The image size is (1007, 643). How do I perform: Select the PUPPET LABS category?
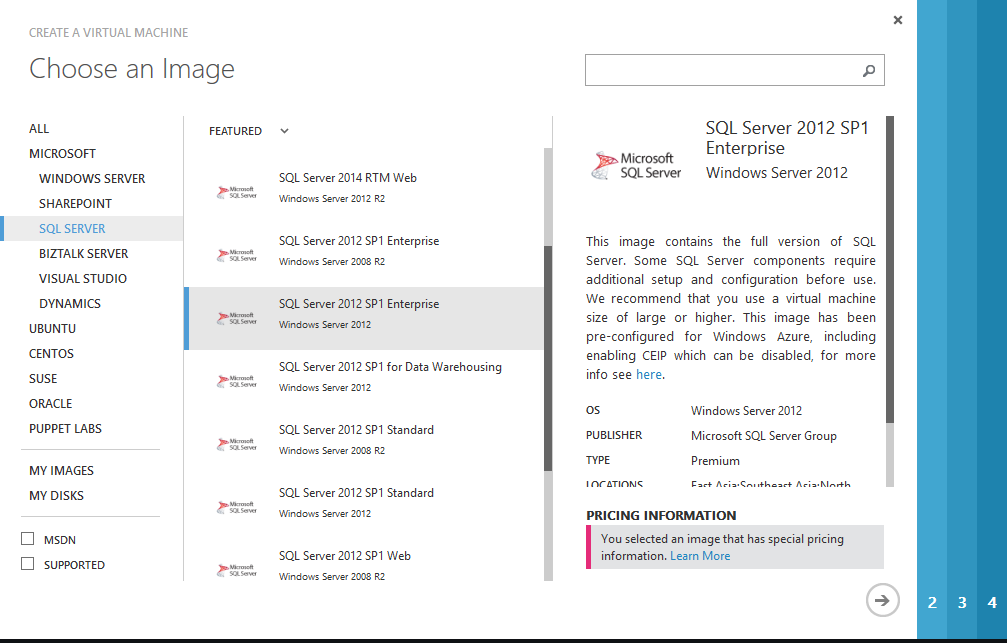pyautogui.click(x=66, y=429)
